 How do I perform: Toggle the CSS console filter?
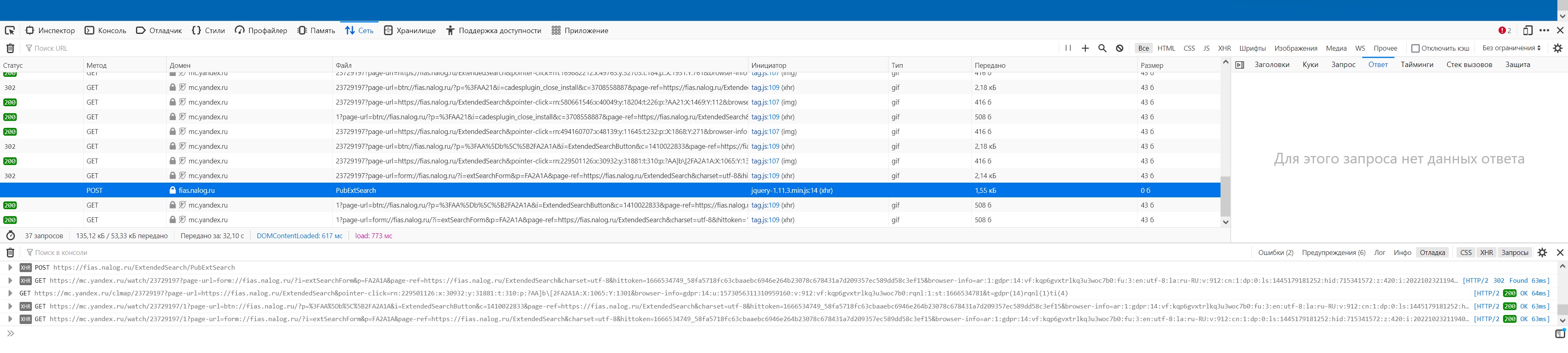(x=1466, y=252)
